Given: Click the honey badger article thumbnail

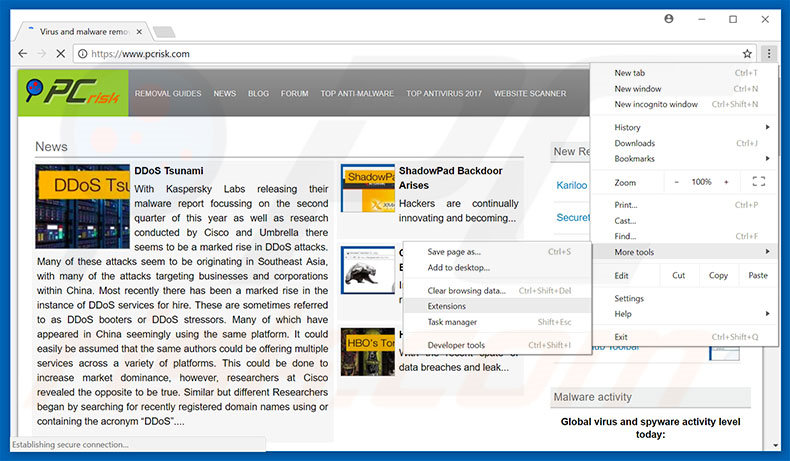Looking at the screenshot, I should coord(368,270).
